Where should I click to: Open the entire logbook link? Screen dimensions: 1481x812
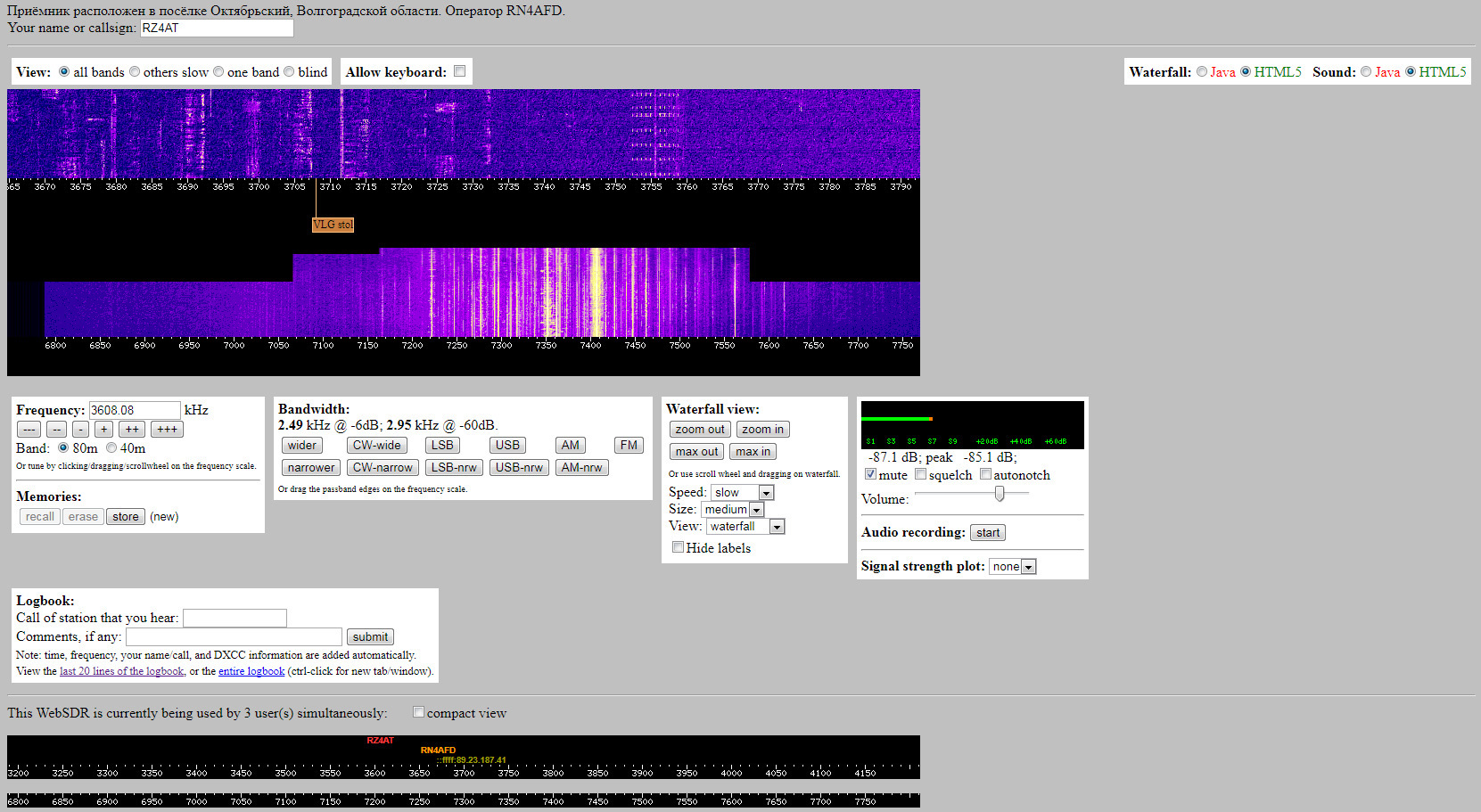(x=251, y=671)
